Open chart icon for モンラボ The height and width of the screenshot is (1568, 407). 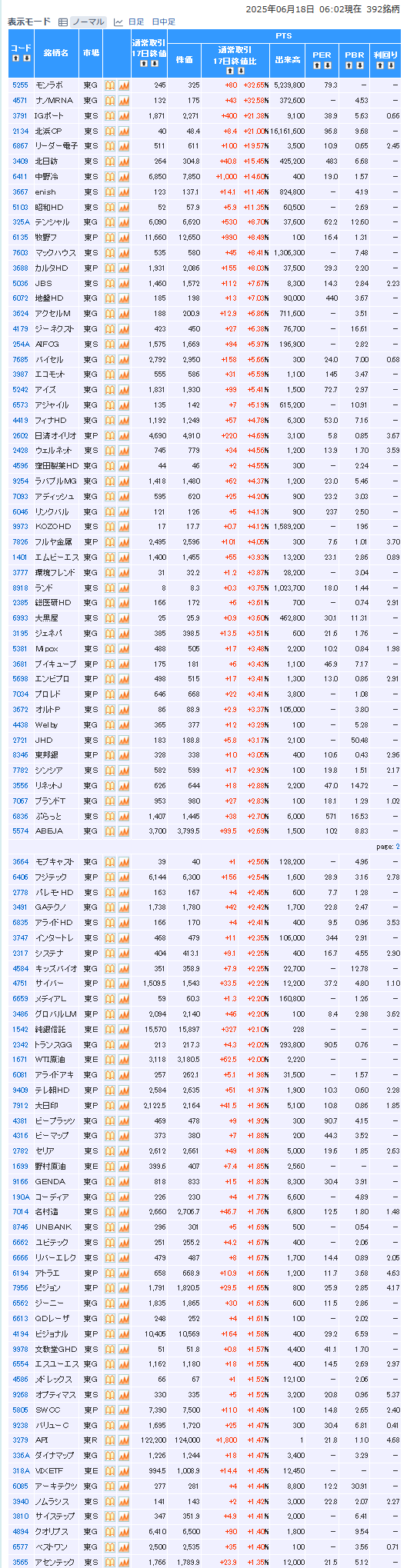pos(123,85)
